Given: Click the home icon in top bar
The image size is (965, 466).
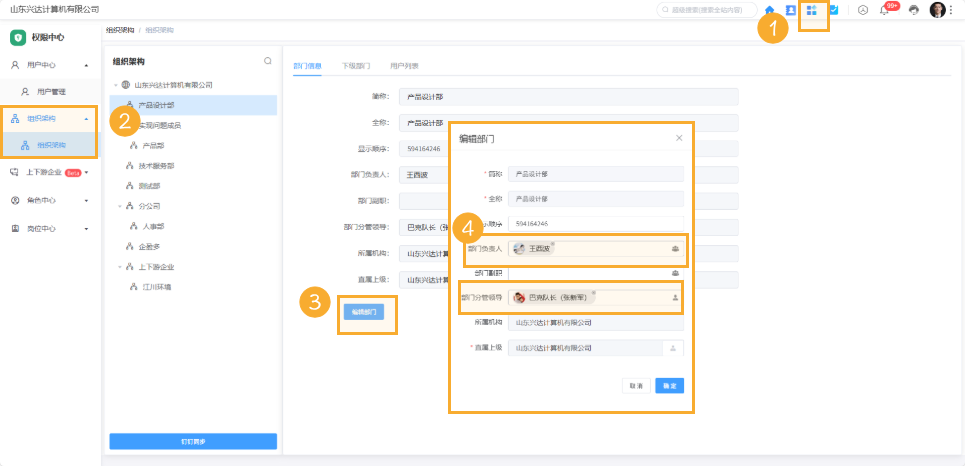Looking at the screenshot, I should 770,10.
